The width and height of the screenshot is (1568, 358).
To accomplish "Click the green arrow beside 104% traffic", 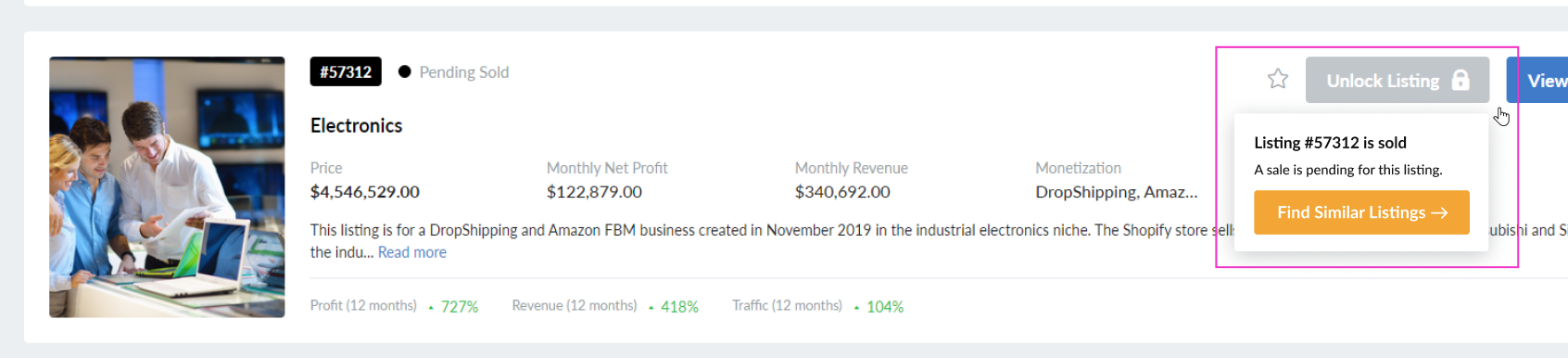I will point(857,308).
